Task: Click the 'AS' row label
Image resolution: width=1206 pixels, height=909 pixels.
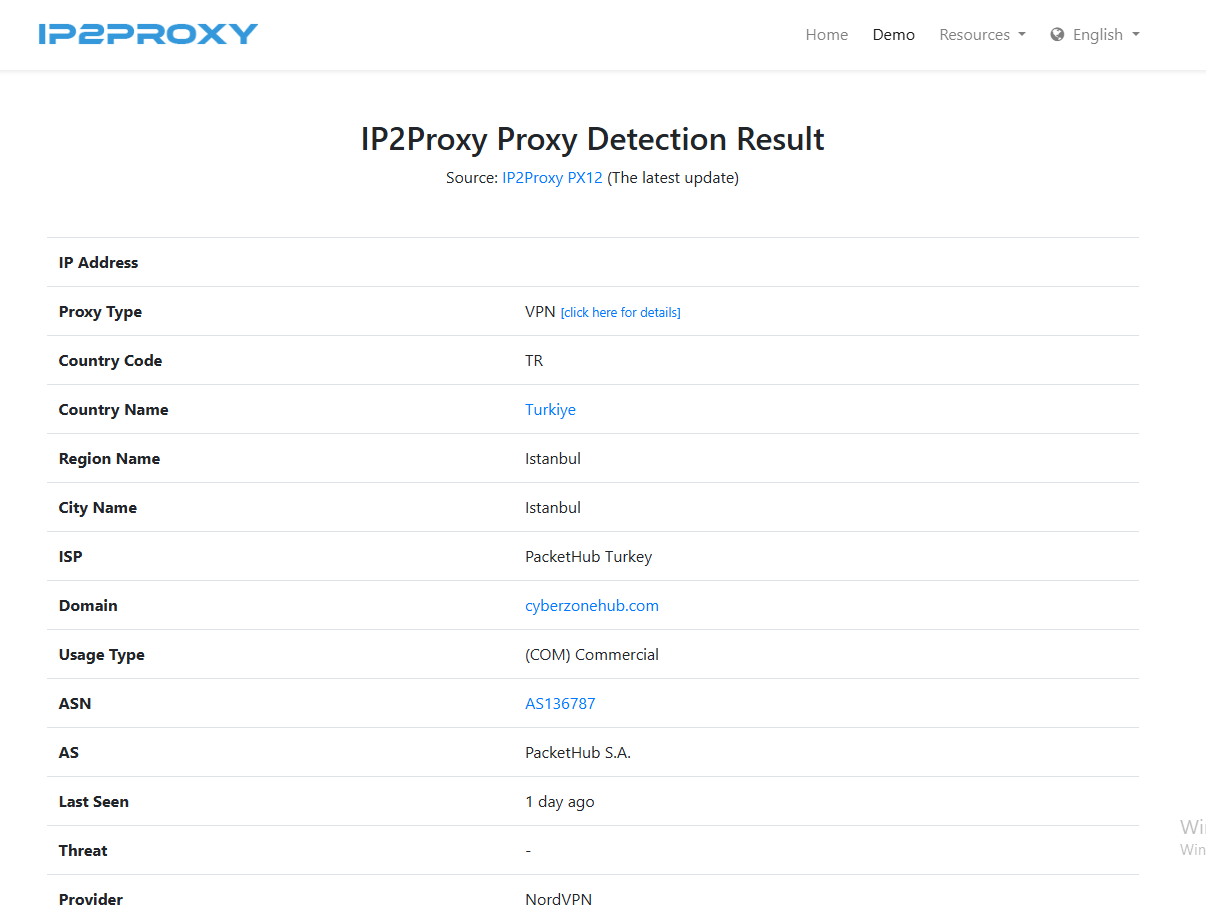Action: (69, 753)
